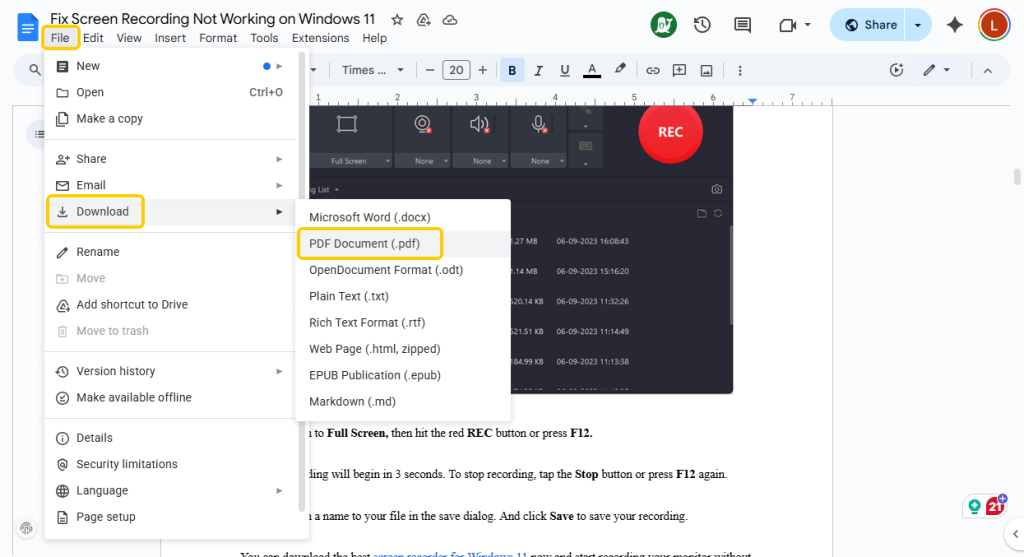Insert a link
Screen dimensions: 1024x557
652,71
